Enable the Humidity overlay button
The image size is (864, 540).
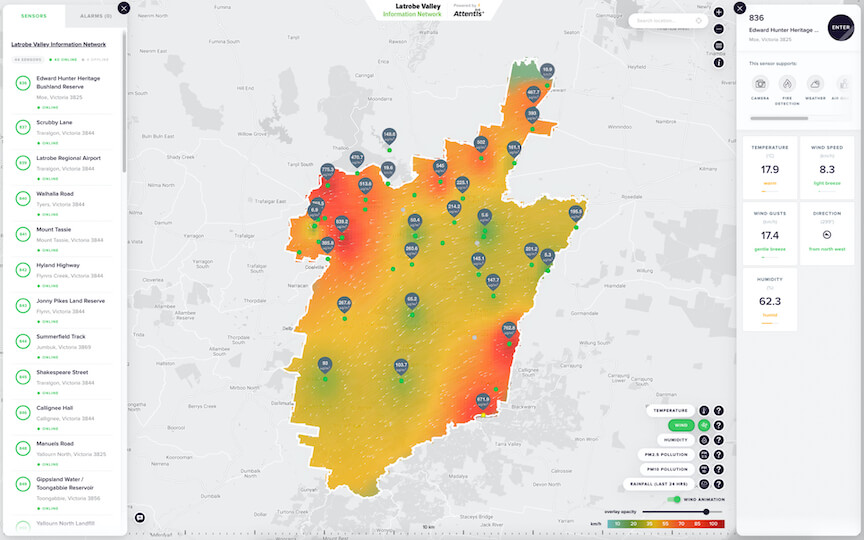click(676, 440)
